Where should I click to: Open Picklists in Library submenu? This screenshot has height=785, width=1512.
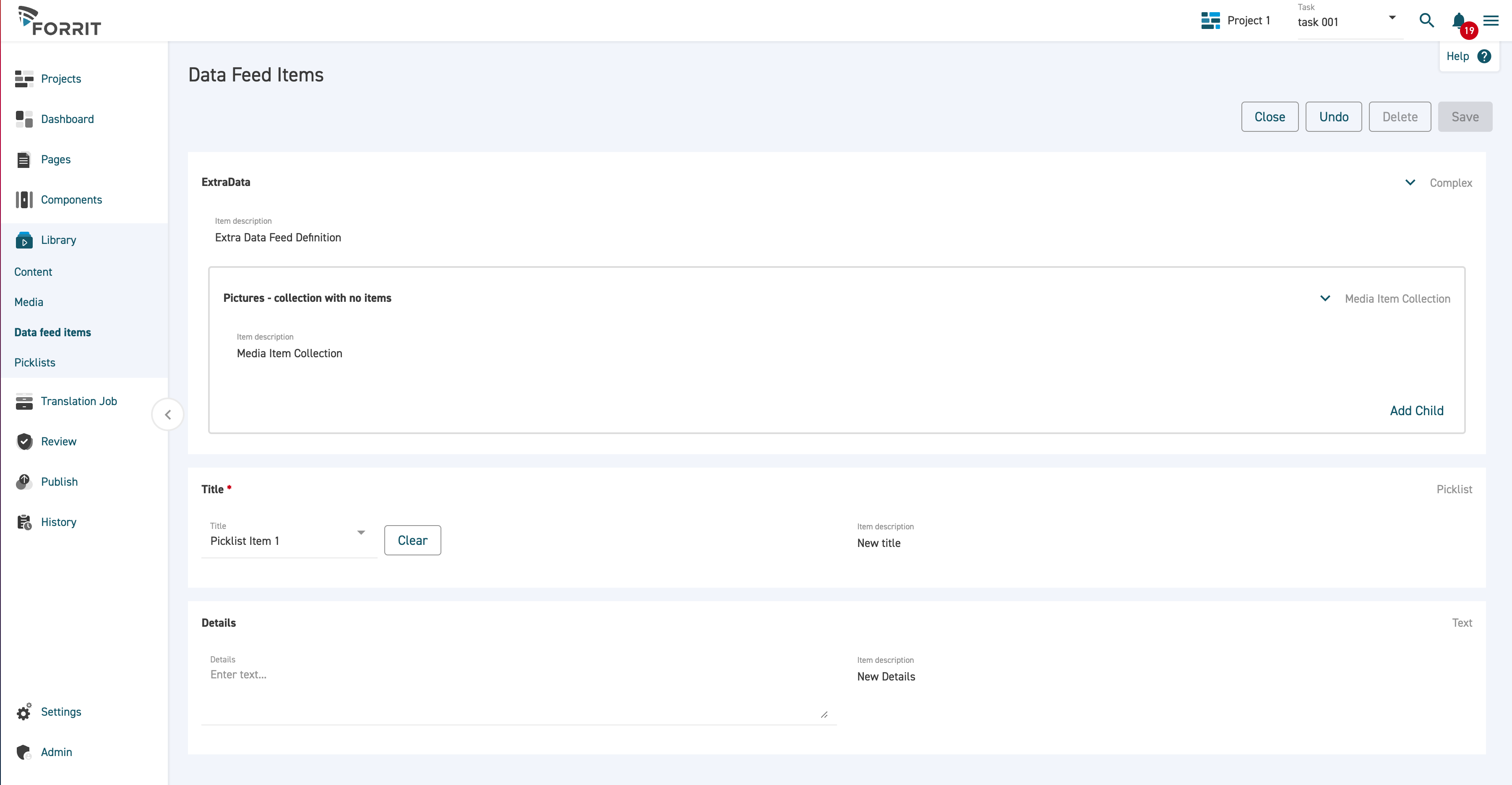pyautogui.click(x=35, y=362)
